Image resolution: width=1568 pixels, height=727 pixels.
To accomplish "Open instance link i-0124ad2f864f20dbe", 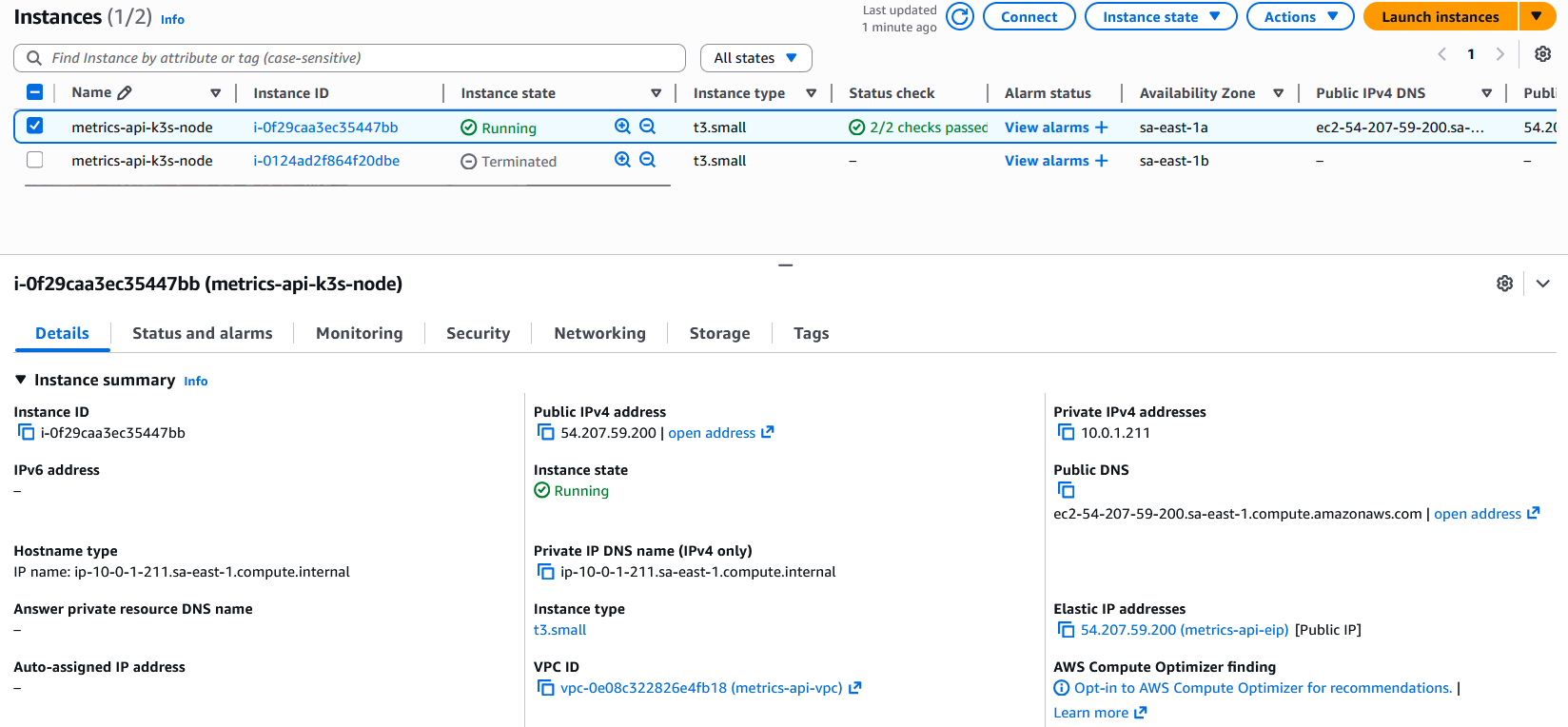I will [326, 161].
